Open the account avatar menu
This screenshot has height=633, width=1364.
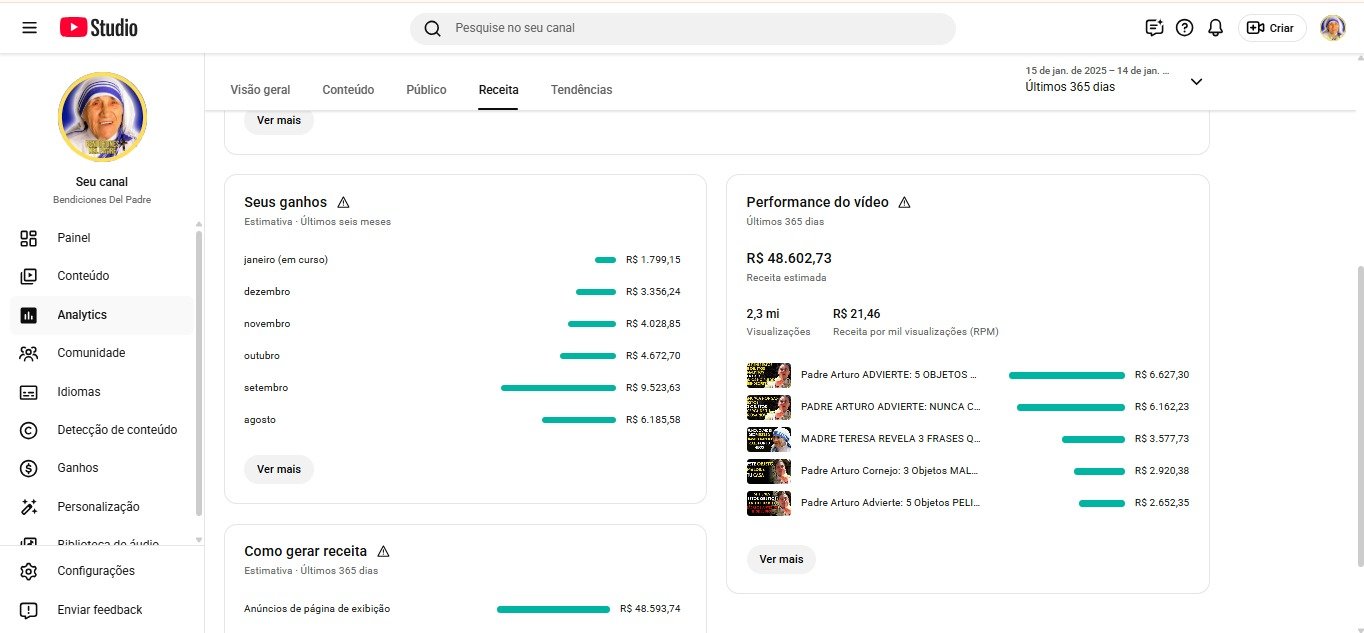coord(1332,28)
